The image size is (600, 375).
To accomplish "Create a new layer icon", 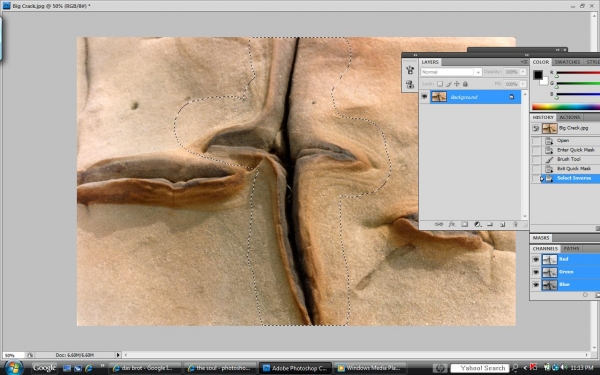I will pyautogui.click(x=502, y=224).
